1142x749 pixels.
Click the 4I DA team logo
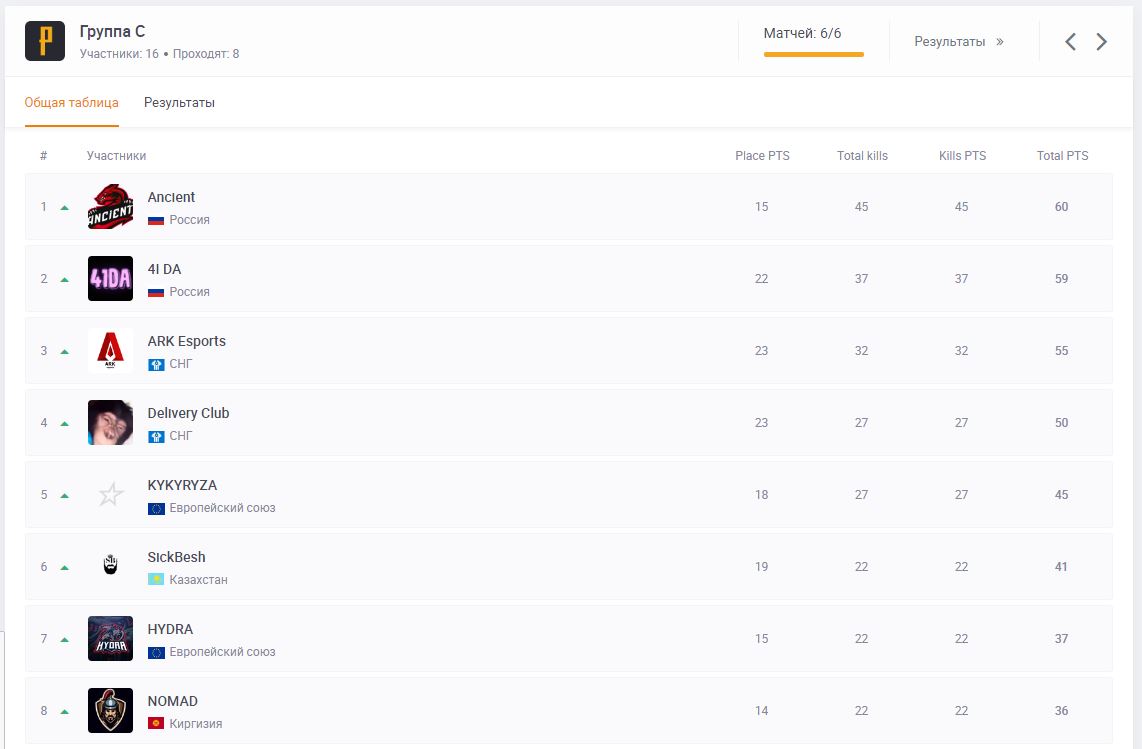110,279
